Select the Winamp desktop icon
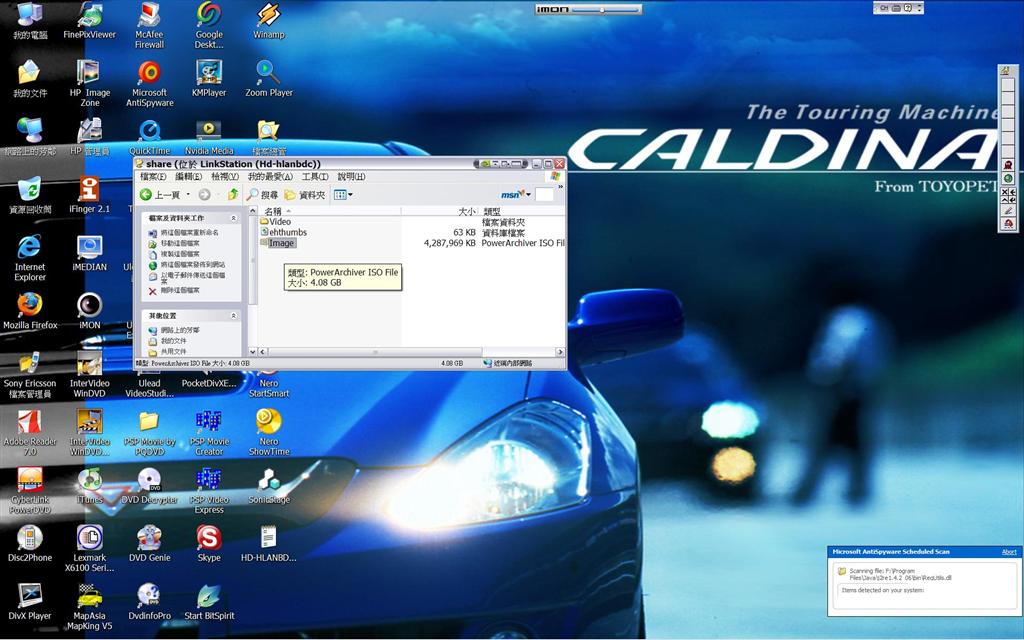Screen dimensions: 1024x640 coord(268,22)
